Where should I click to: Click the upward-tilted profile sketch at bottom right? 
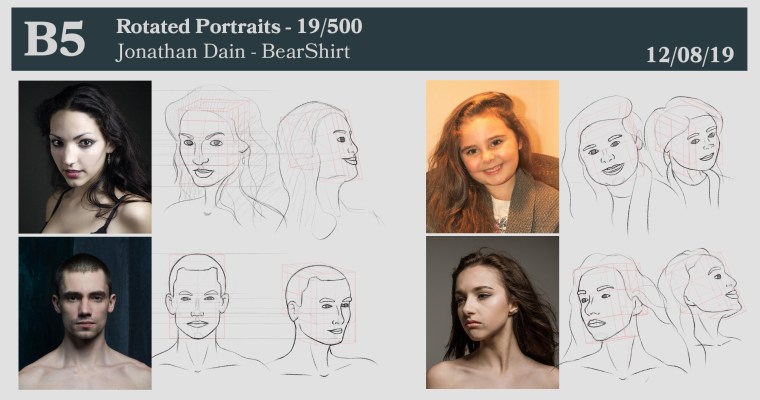[x=700, y=300]
